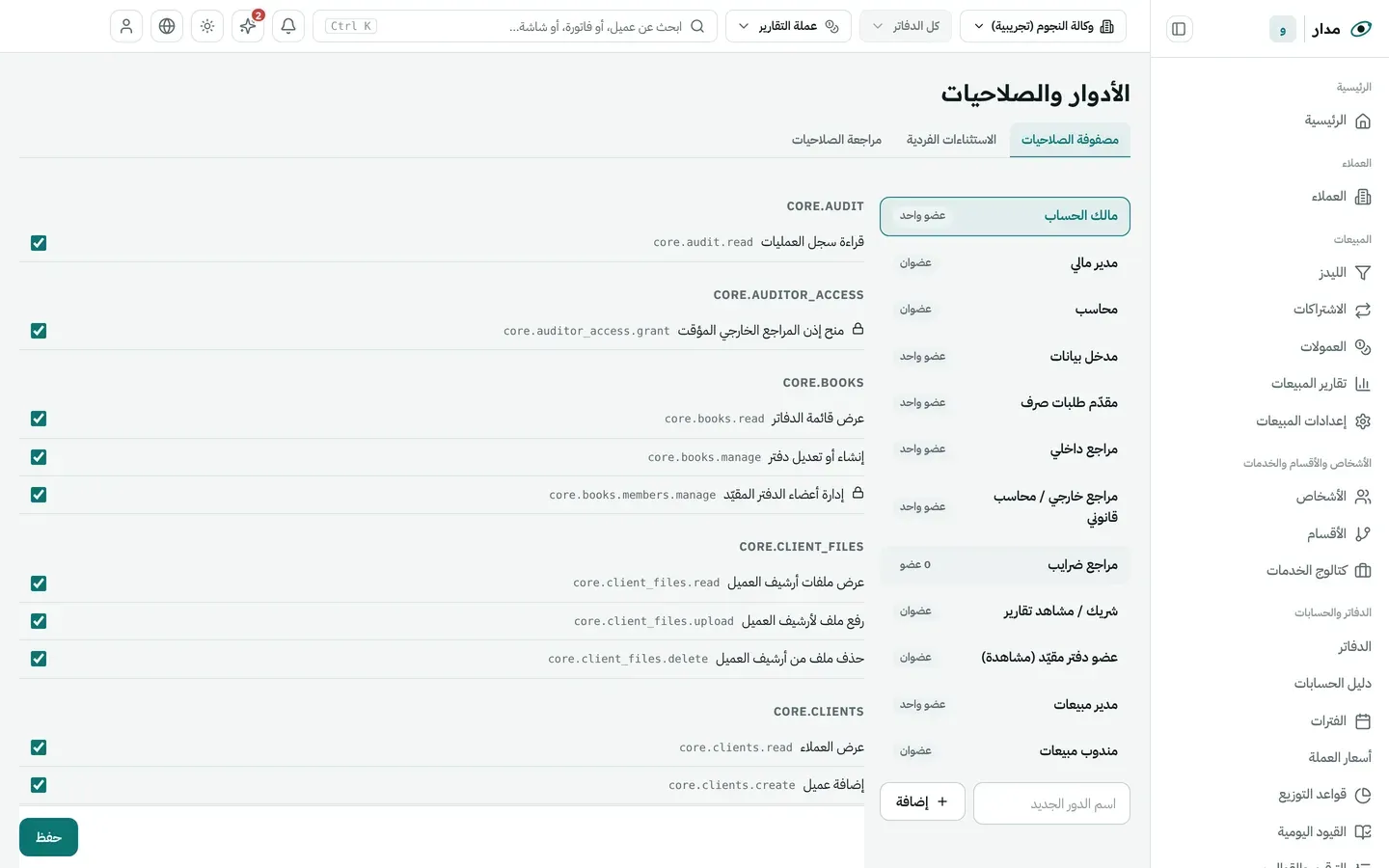Screen dimensions: 1389x868
Task: Click the حفظ save button
Action: point(48,837)
